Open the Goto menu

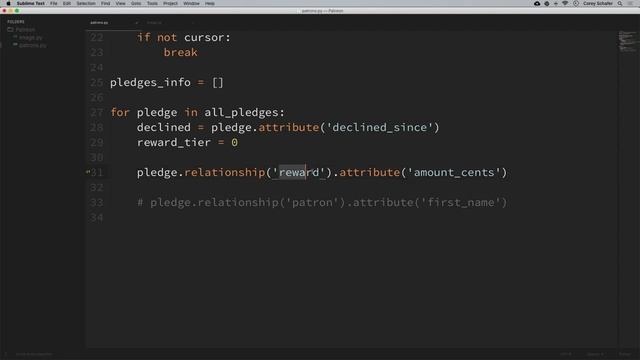point(136,3)
